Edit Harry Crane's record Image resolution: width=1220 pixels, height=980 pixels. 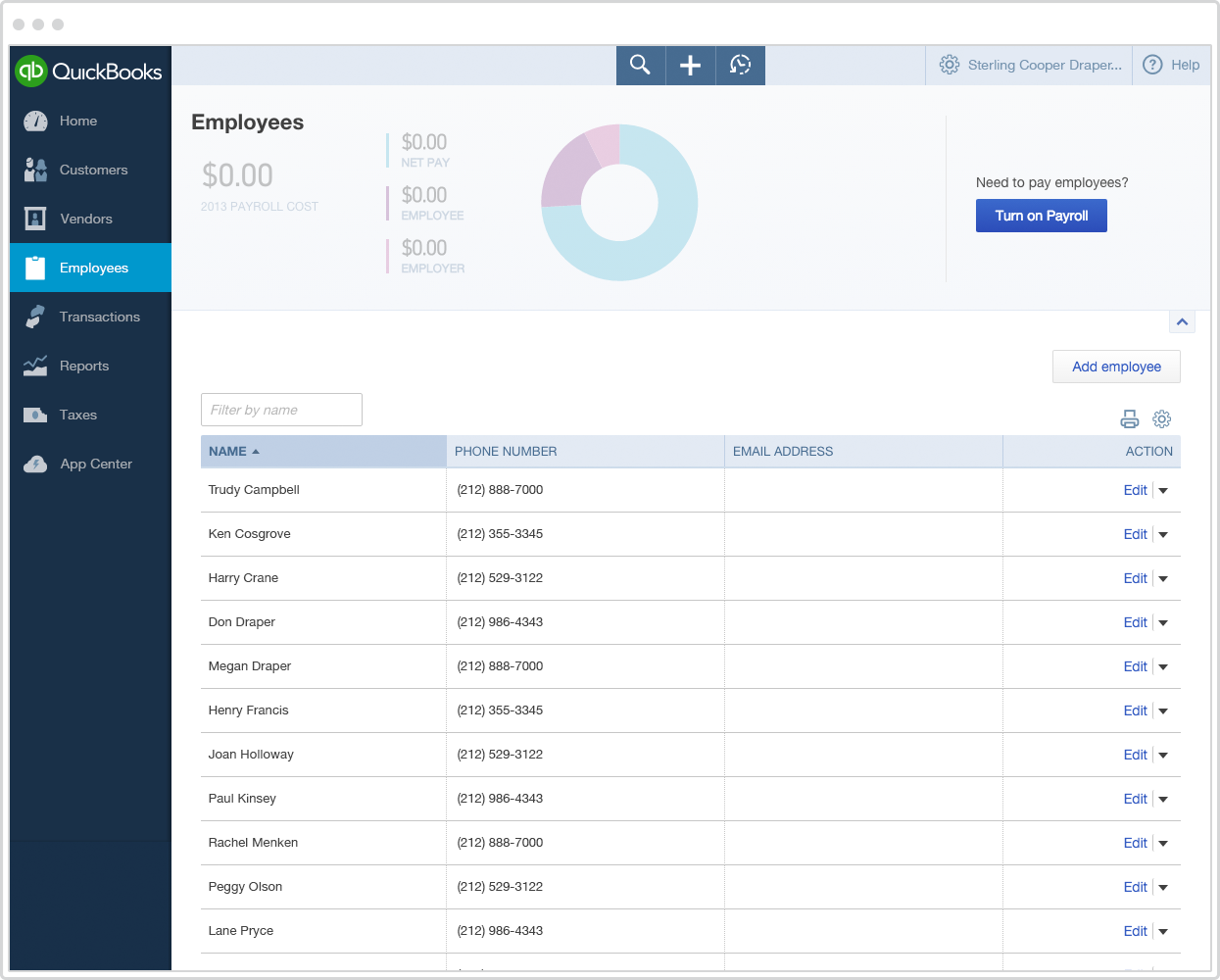(x=1135, y=578)
